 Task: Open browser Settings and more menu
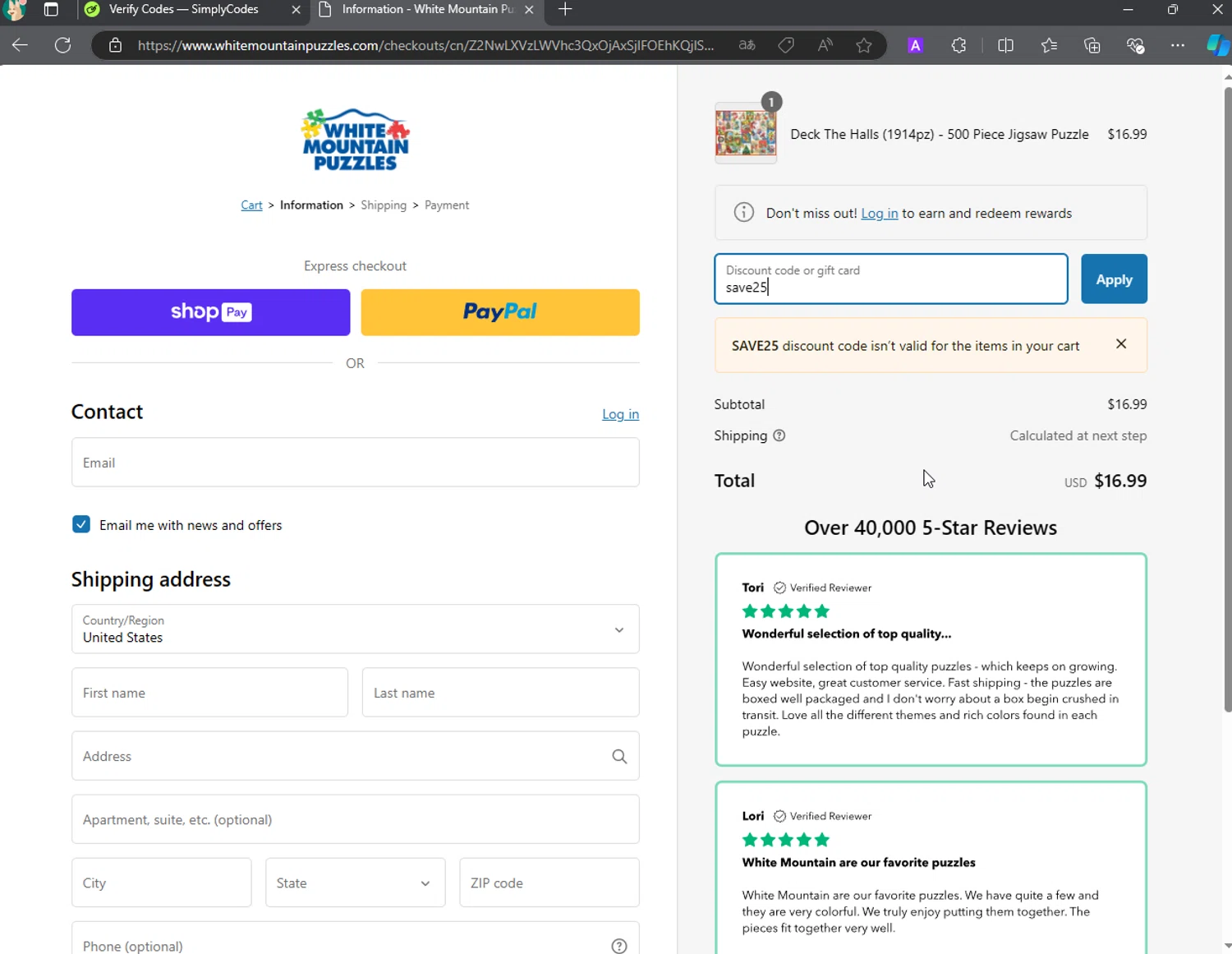(1178, 45)
